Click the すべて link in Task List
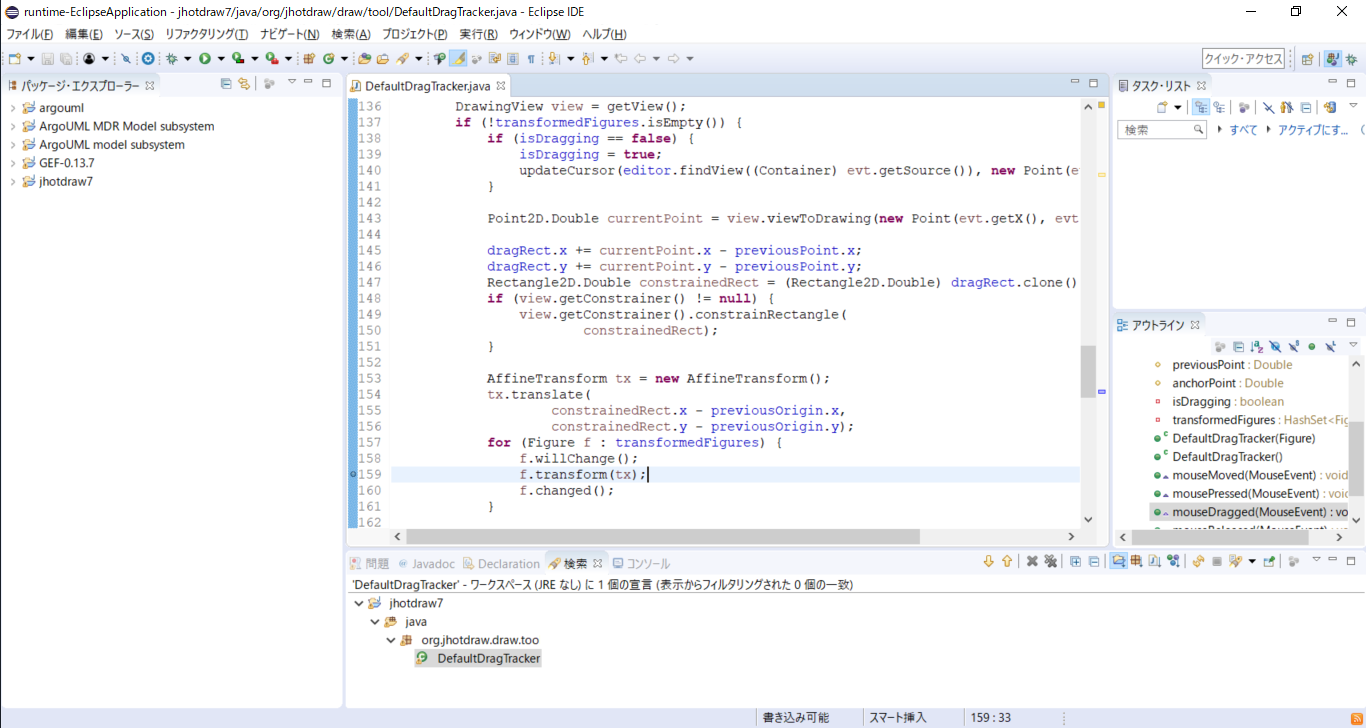Image resolution: width=1366 pixels, height=728 pixels. click(x=1243, y=130)
